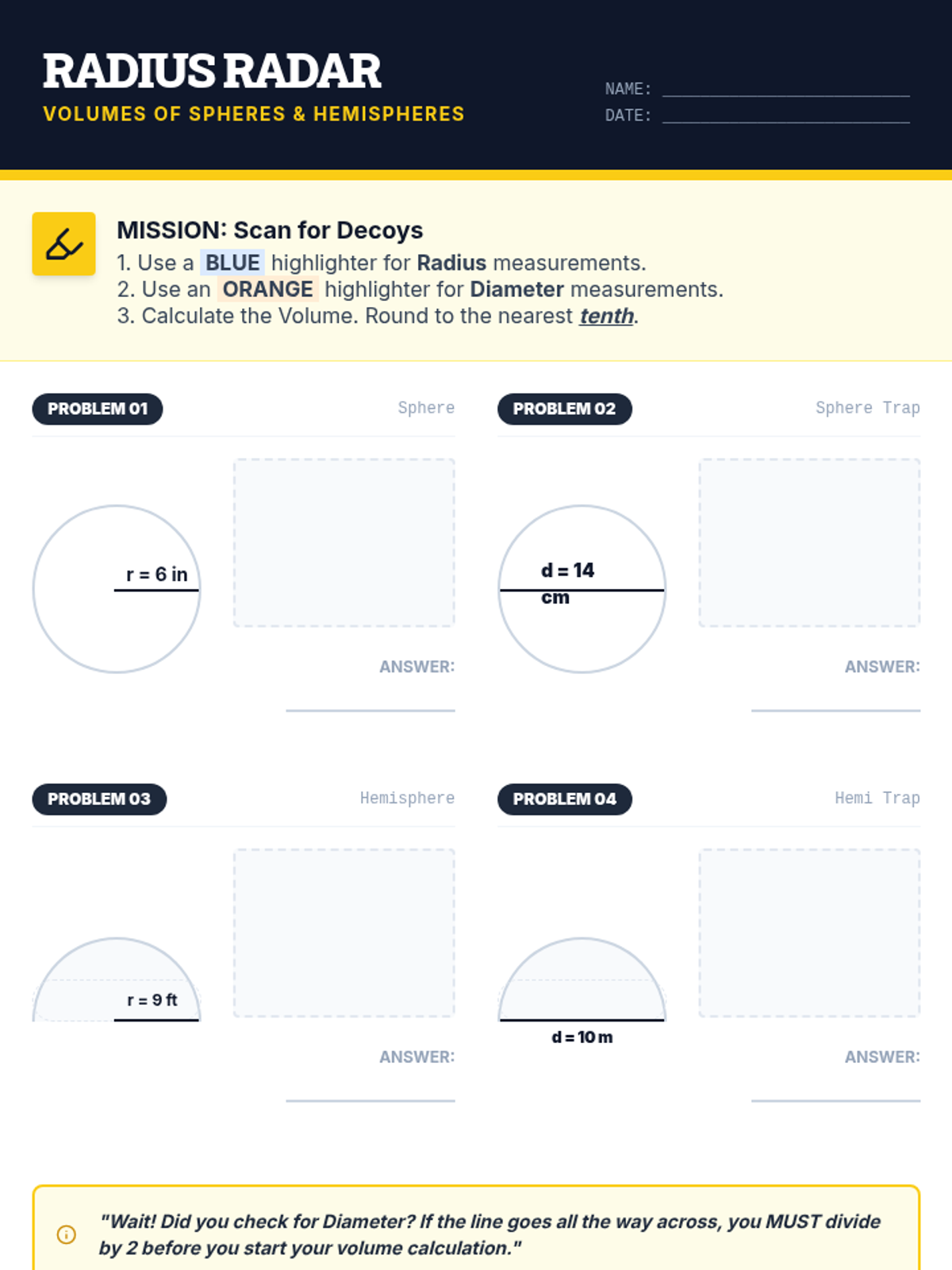Click the blue-highlighted BLUE word
Image resolution: width=952 pixels, height=1270 pixels.
232,263
